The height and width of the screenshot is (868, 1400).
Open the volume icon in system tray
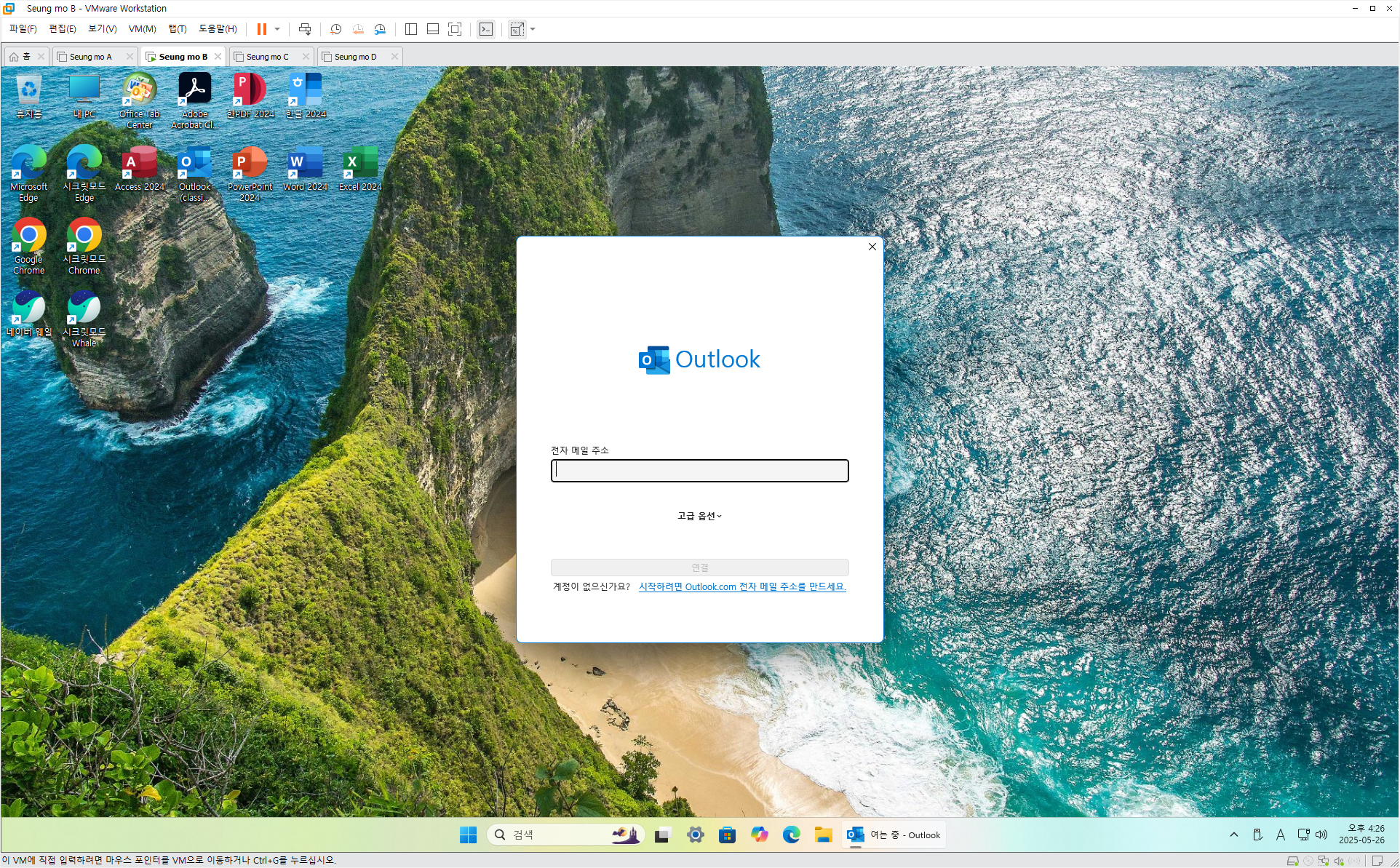1321,835
